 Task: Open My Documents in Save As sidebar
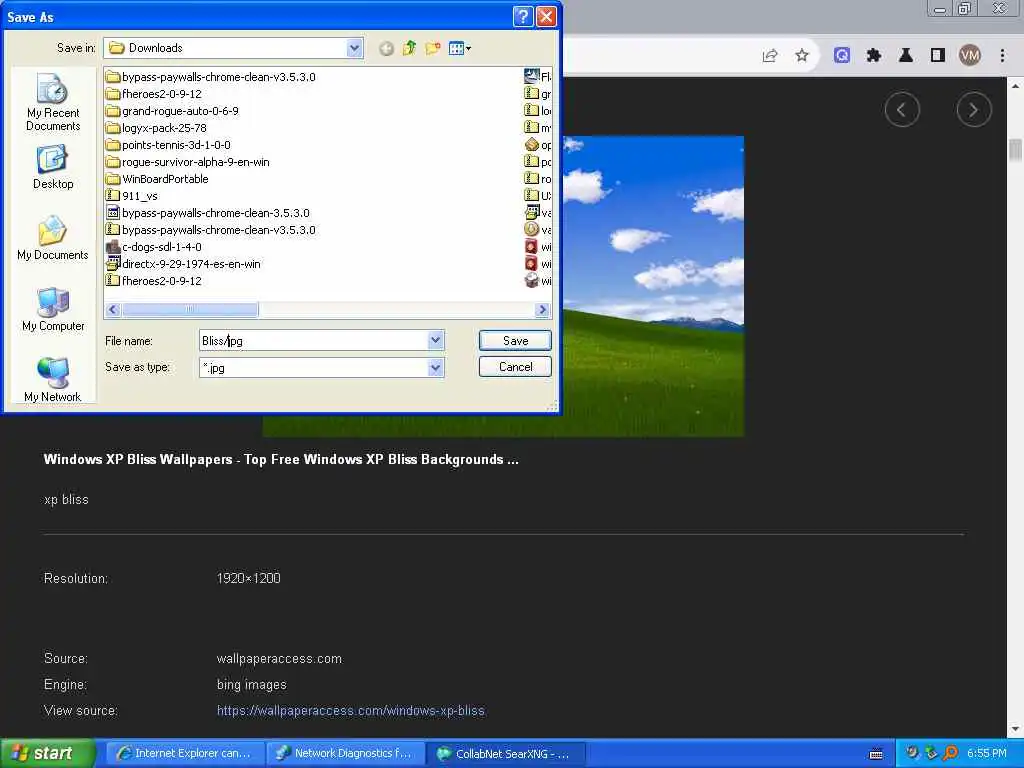53,238
